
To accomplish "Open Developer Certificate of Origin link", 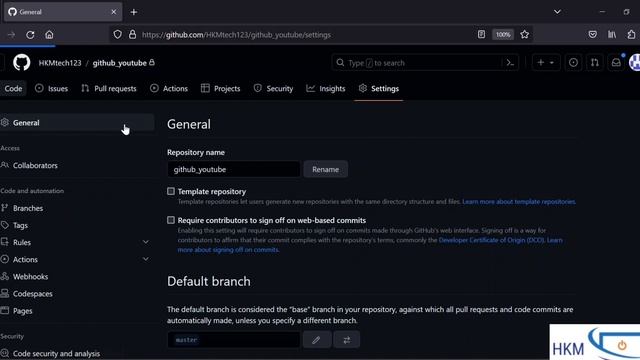I will click(491, 240).
